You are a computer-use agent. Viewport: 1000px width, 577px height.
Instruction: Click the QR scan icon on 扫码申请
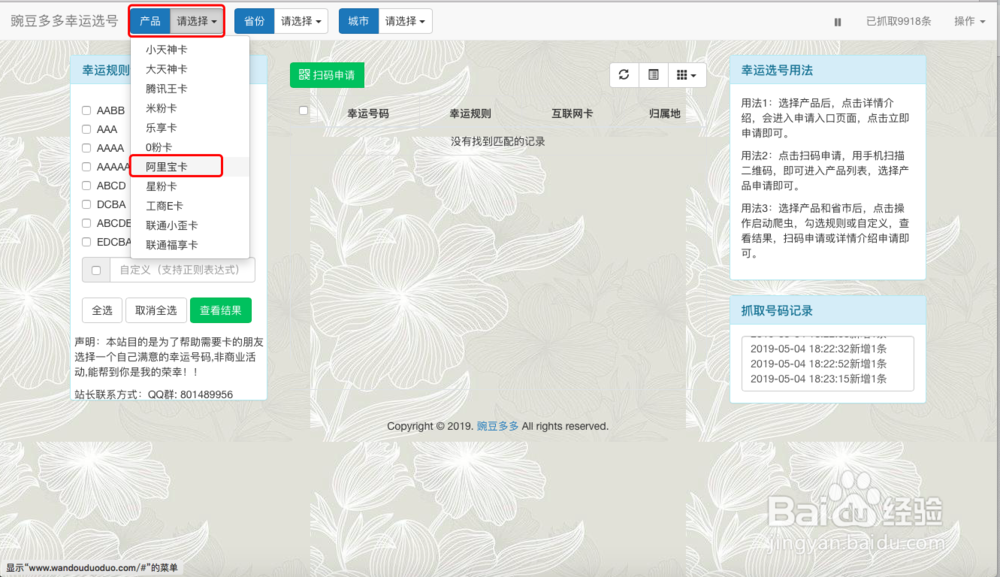pos(304,75)
